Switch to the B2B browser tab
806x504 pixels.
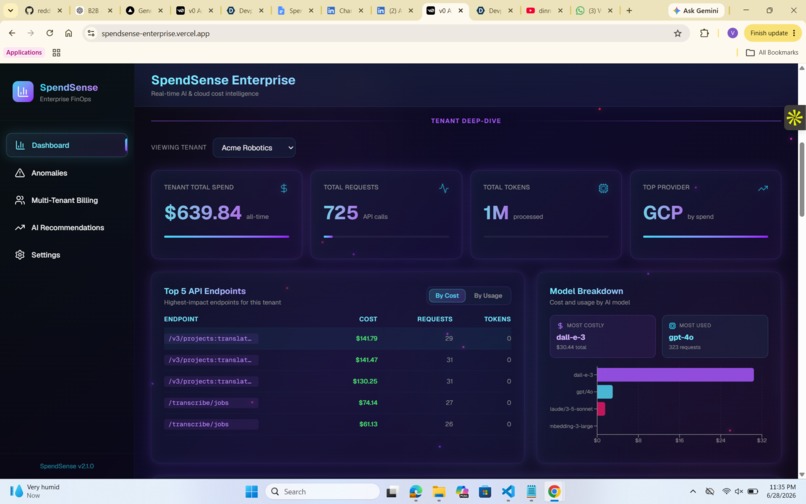pyautogui.click(x=93, y=10)
